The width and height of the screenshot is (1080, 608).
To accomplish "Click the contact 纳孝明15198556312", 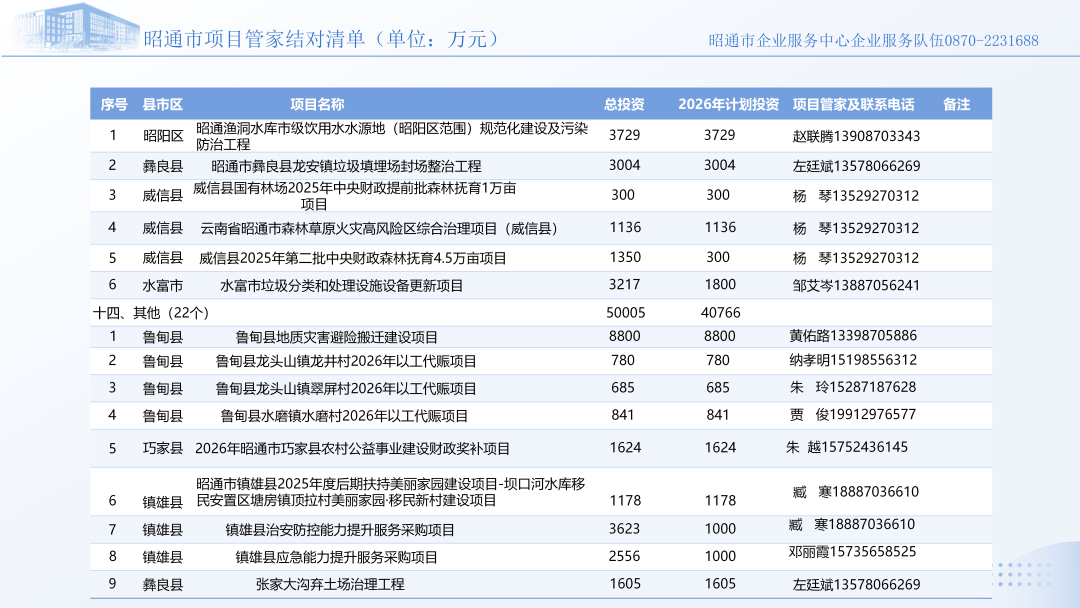I will click(853, 360).
